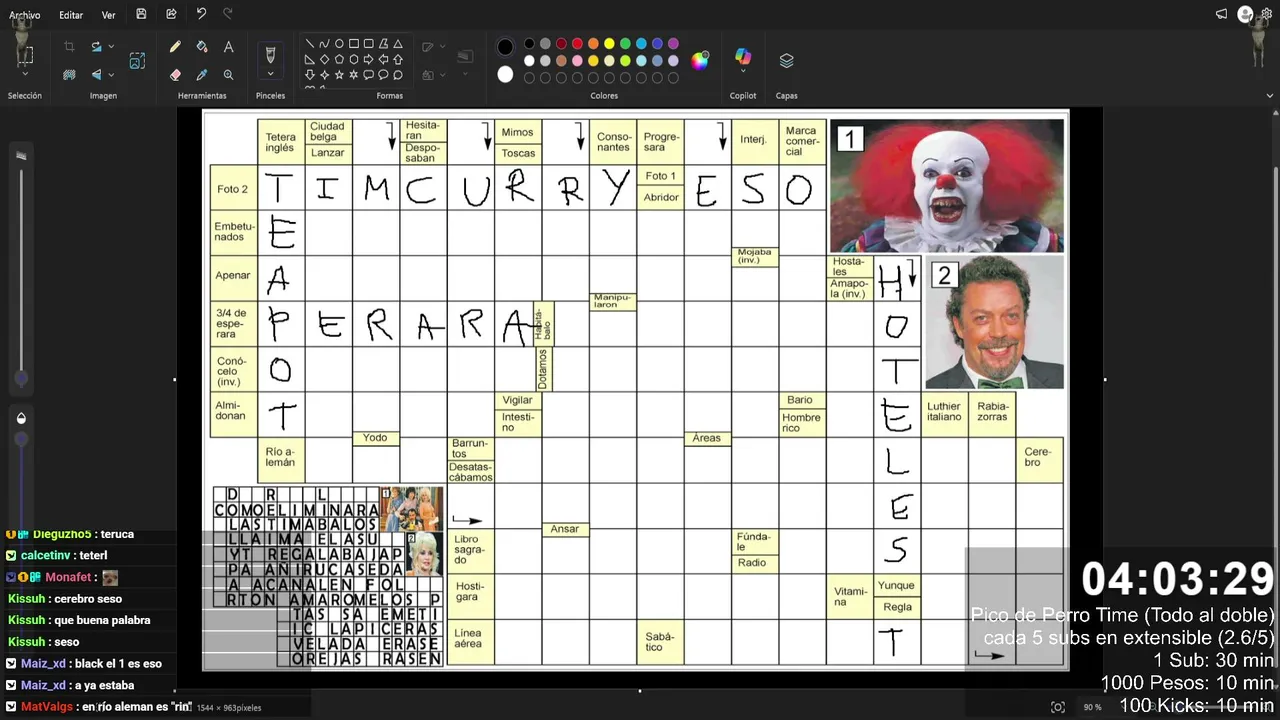Screen dimensions: 1280x720
Task: Click the Pennywise clown photo 1
Action: click(x=946, y=186)
